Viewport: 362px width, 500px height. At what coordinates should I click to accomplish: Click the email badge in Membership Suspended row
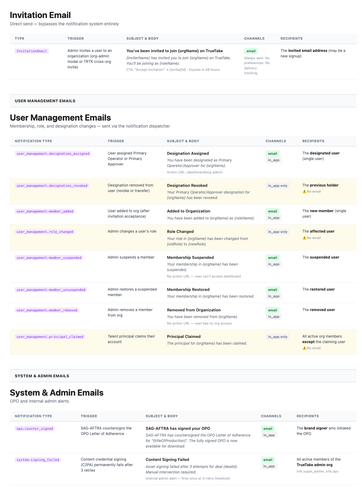[x=273, y=258]
